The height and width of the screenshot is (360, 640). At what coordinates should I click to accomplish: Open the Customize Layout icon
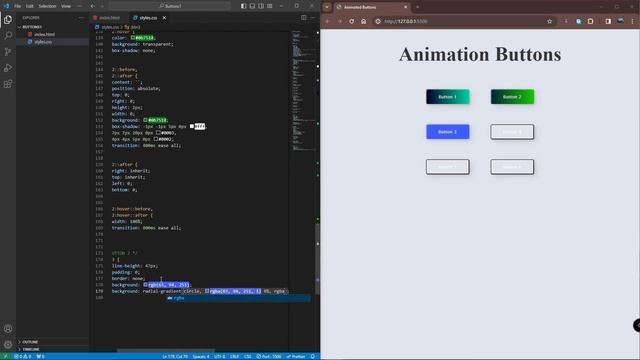270,6
